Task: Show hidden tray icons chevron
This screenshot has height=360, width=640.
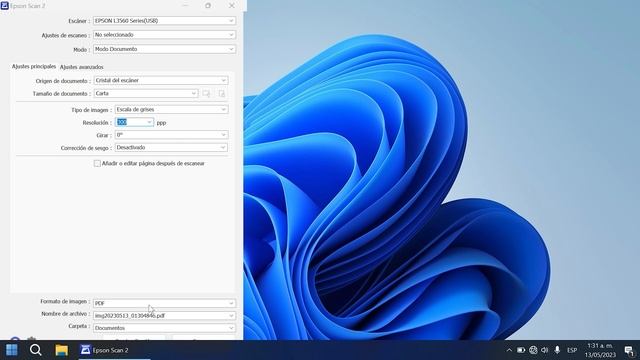Action: [x=509, y=350]
